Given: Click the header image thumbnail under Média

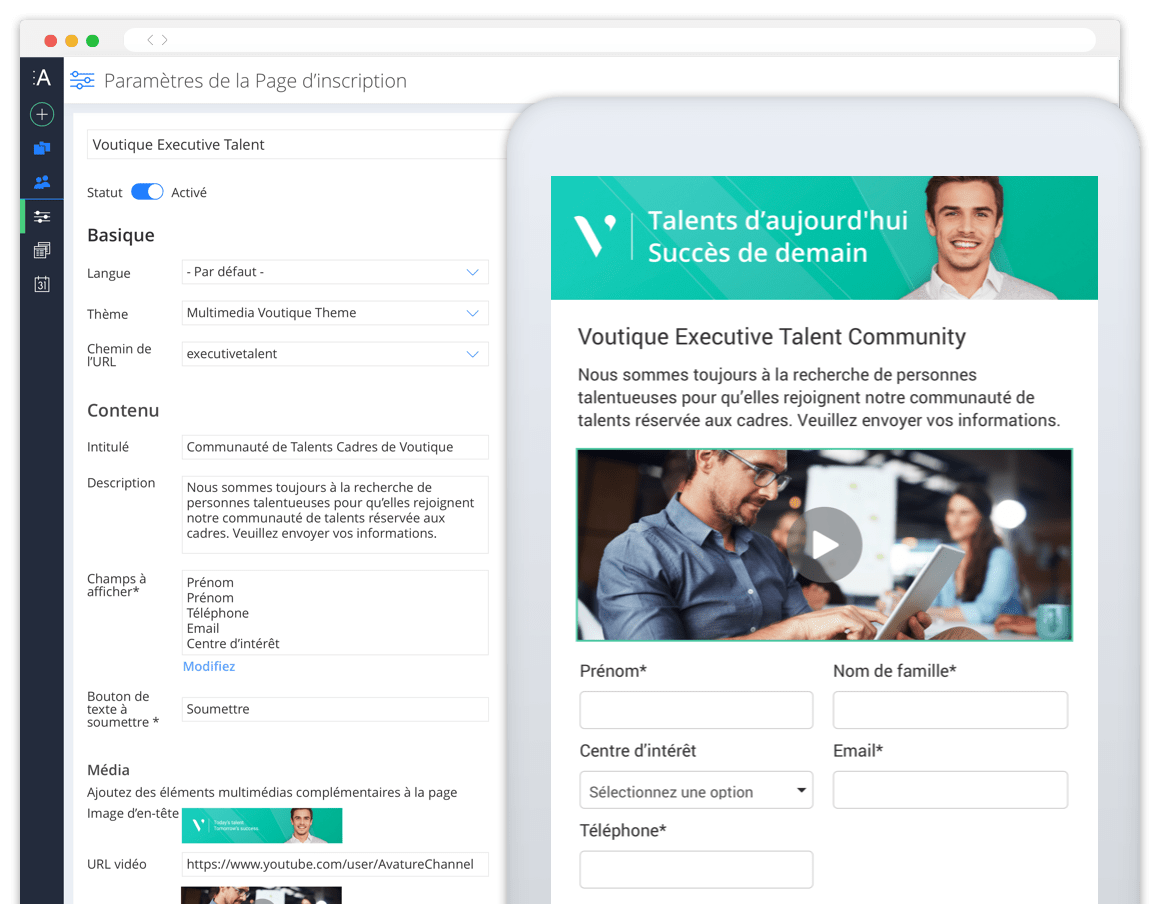Looking at the screenshot, I should coord(262,826).
